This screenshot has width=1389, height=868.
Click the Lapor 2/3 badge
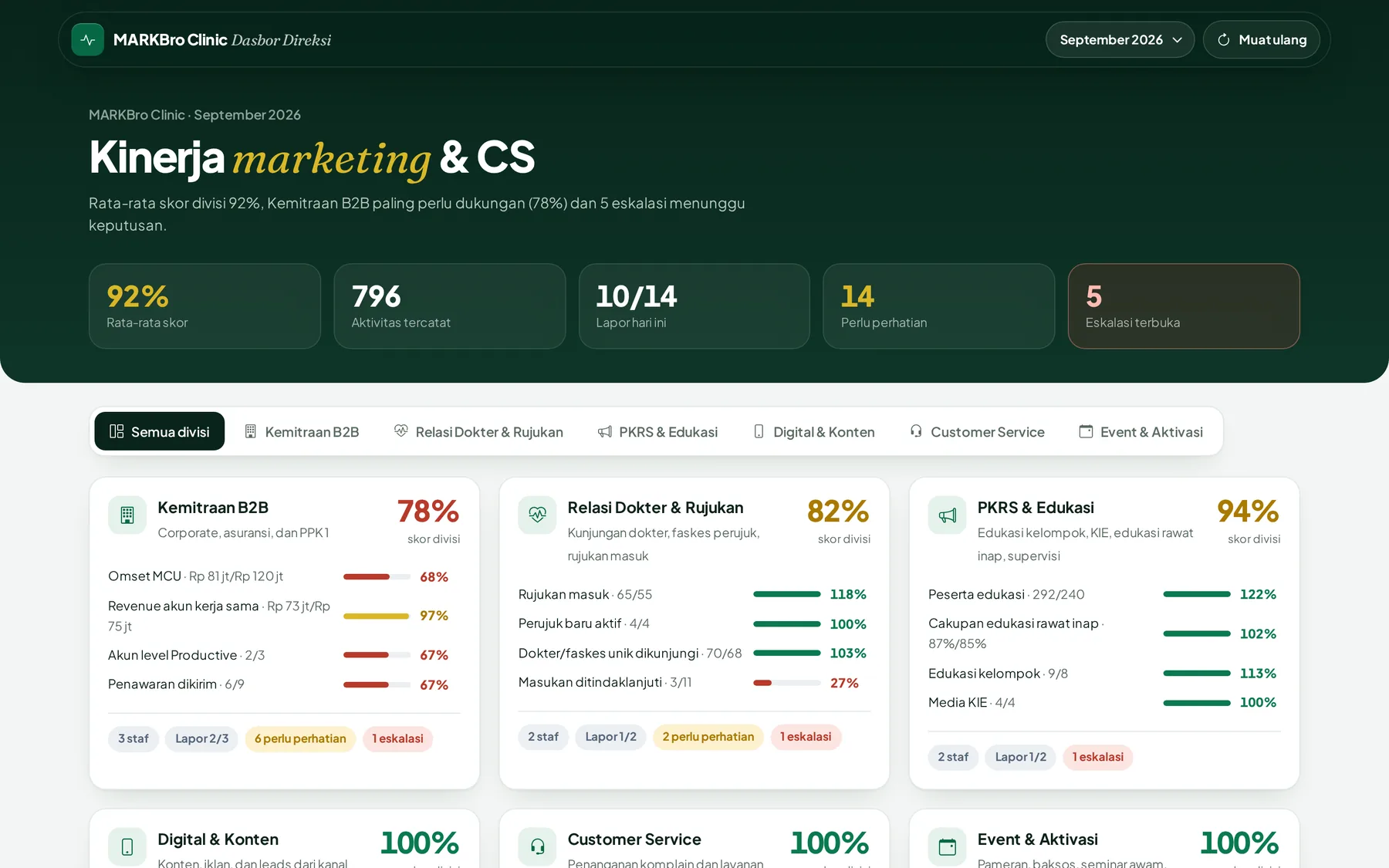[x=202, y=738]
